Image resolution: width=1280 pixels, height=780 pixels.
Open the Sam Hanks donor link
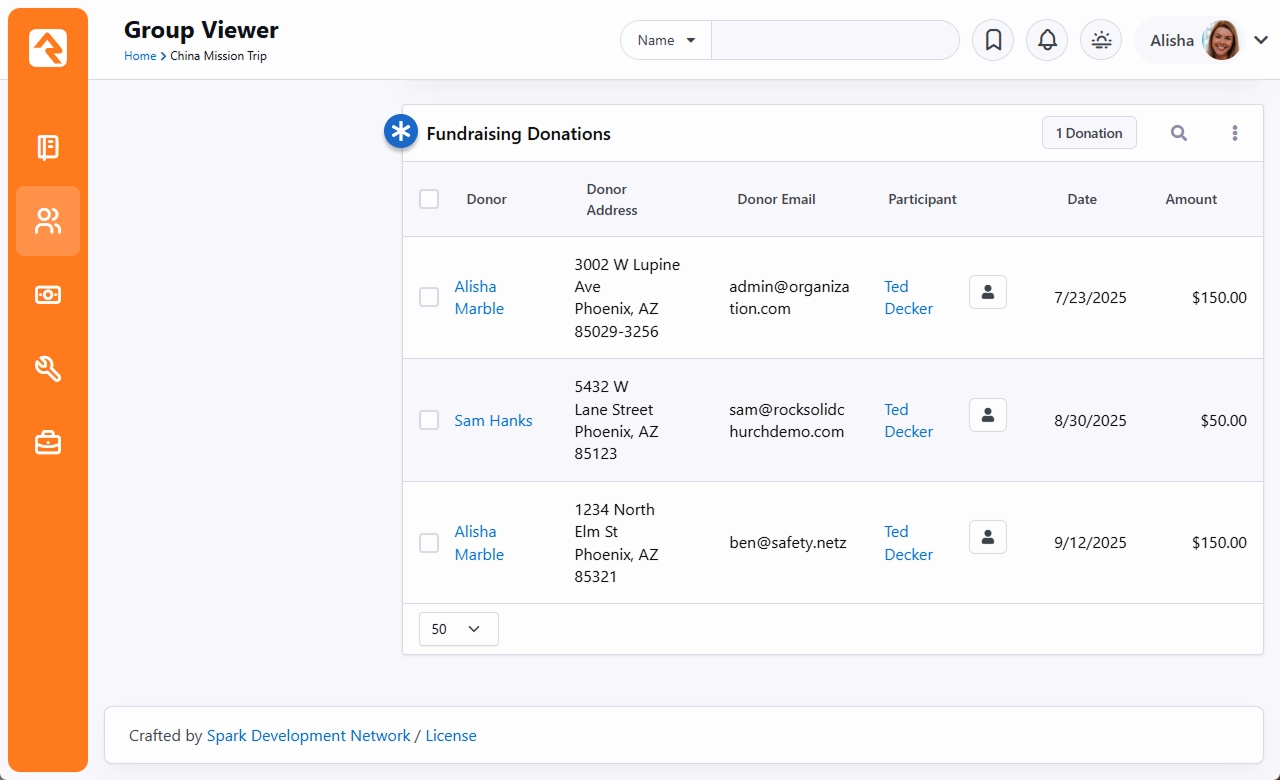click(493, 421)
